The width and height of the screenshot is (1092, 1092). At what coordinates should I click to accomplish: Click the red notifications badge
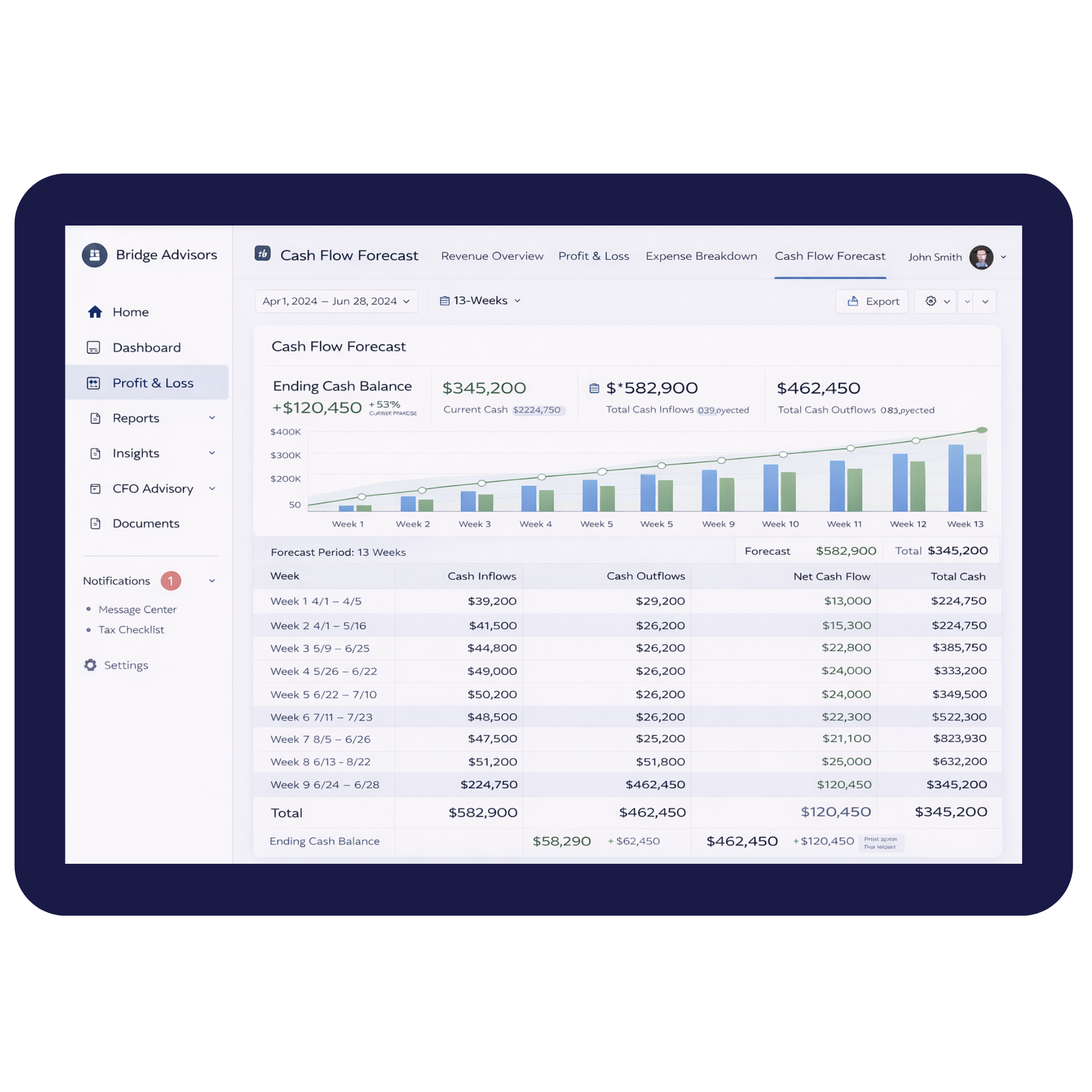click(171, 581)
